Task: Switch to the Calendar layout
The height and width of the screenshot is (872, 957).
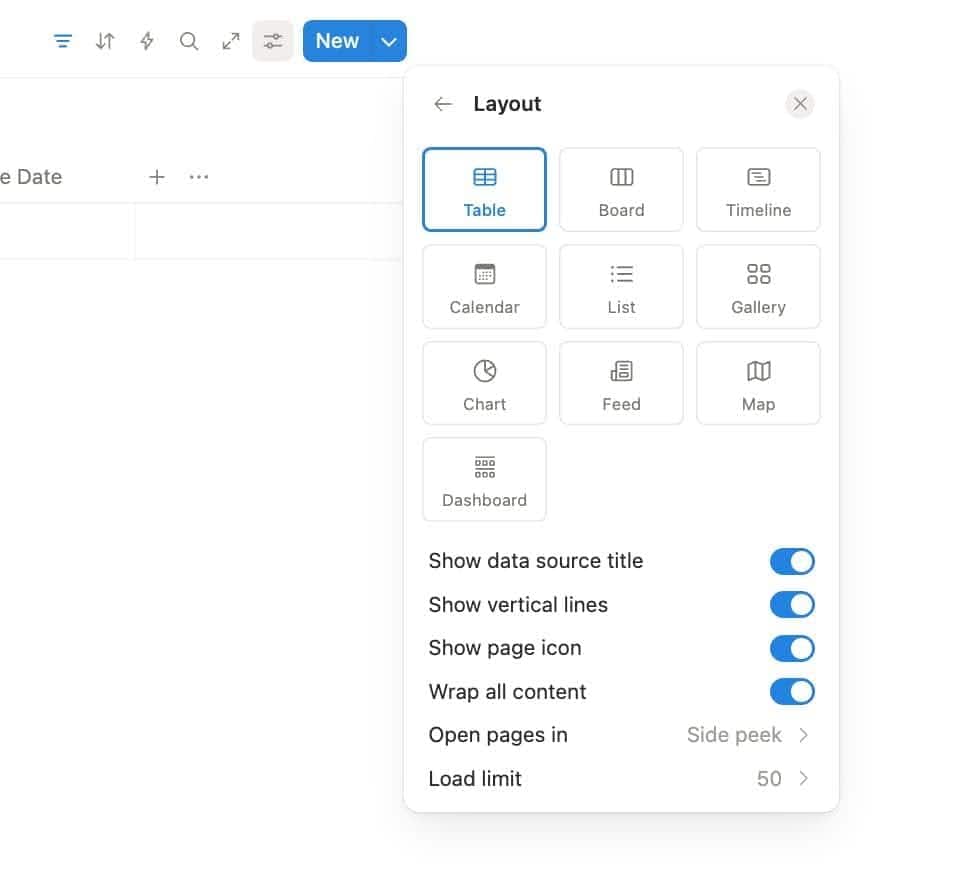Action: point(484,286)
